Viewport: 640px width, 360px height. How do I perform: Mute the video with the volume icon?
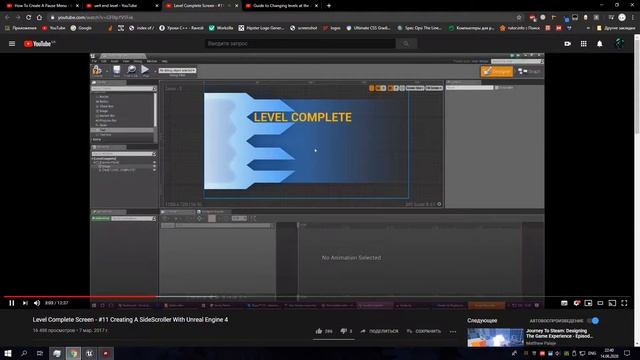click(x=37, y=303)
